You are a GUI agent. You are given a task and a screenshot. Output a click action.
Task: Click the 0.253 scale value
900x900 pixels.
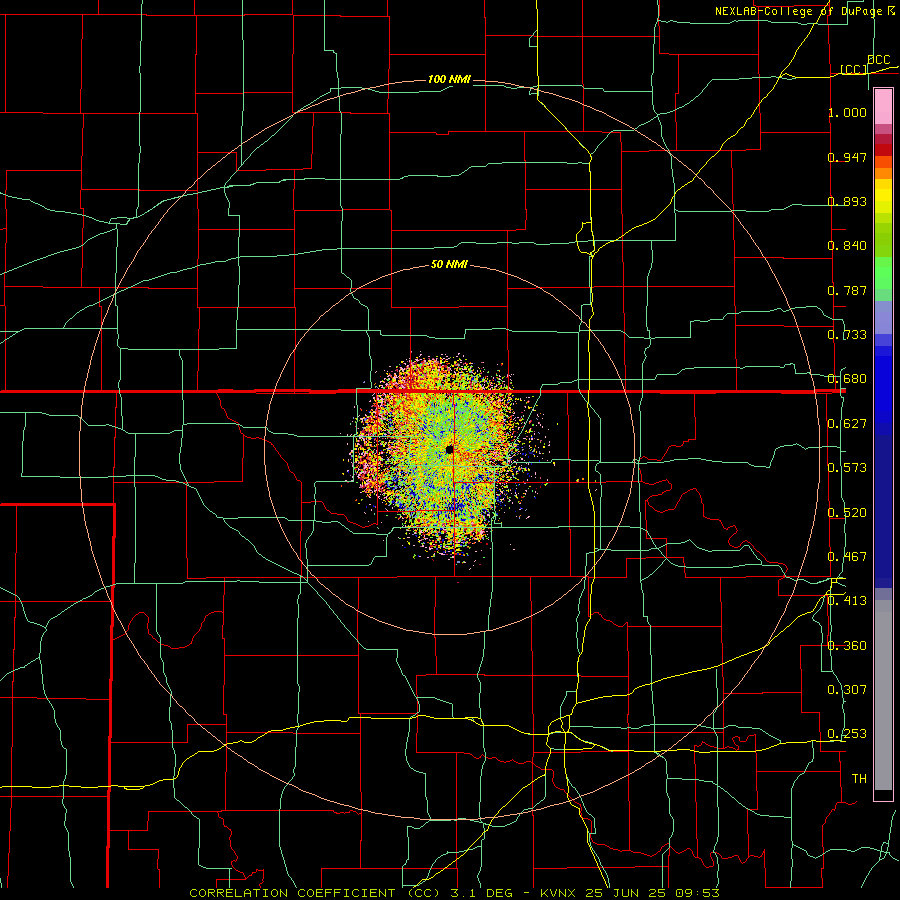(847, 734)
